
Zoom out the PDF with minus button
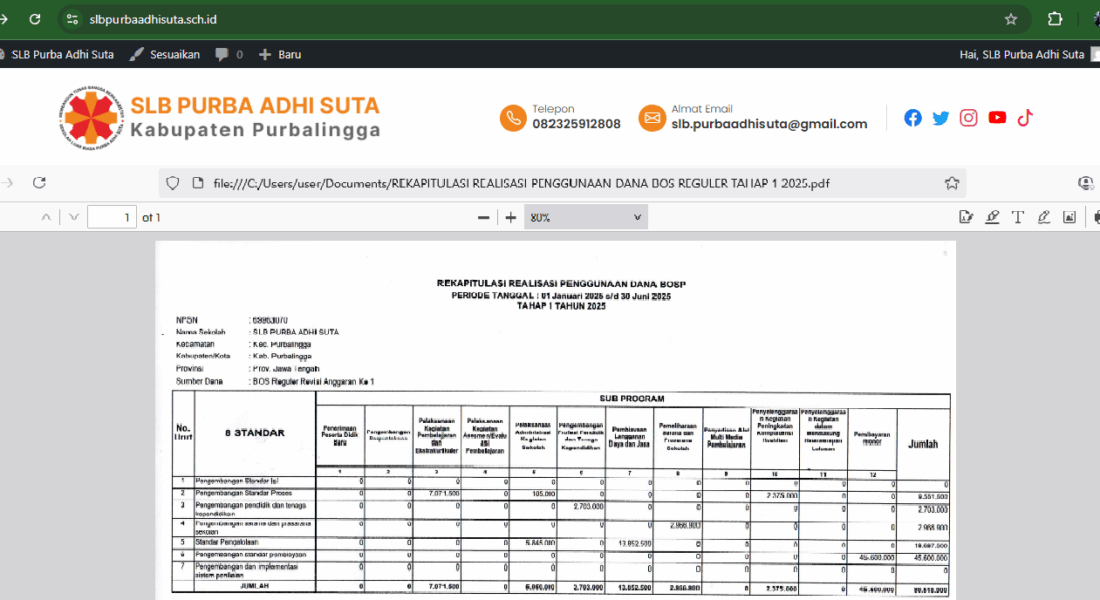483,218
